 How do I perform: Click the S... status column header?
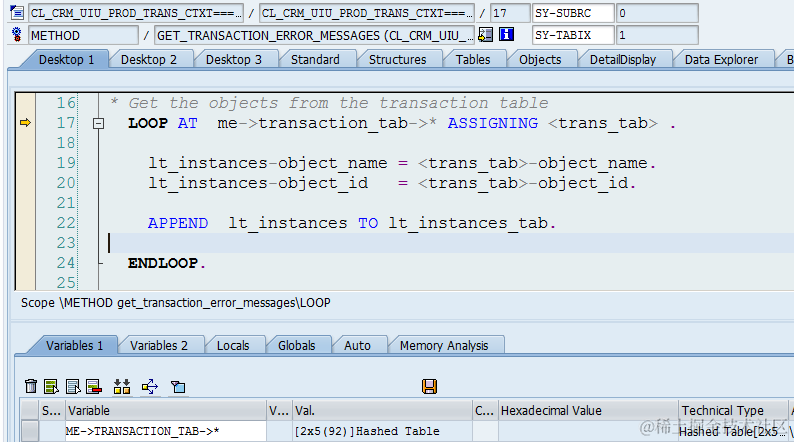click(52, 410)
